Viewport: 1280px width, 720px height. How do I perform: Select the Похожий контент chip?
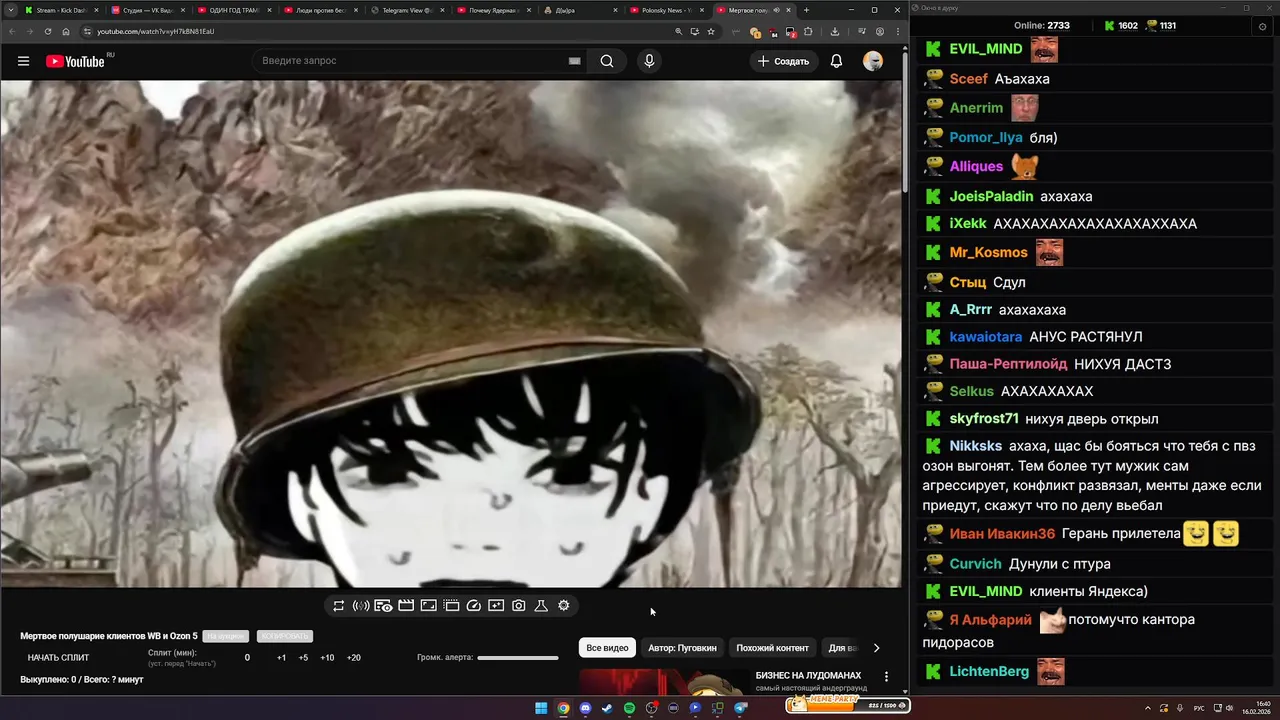click(773, 648)
